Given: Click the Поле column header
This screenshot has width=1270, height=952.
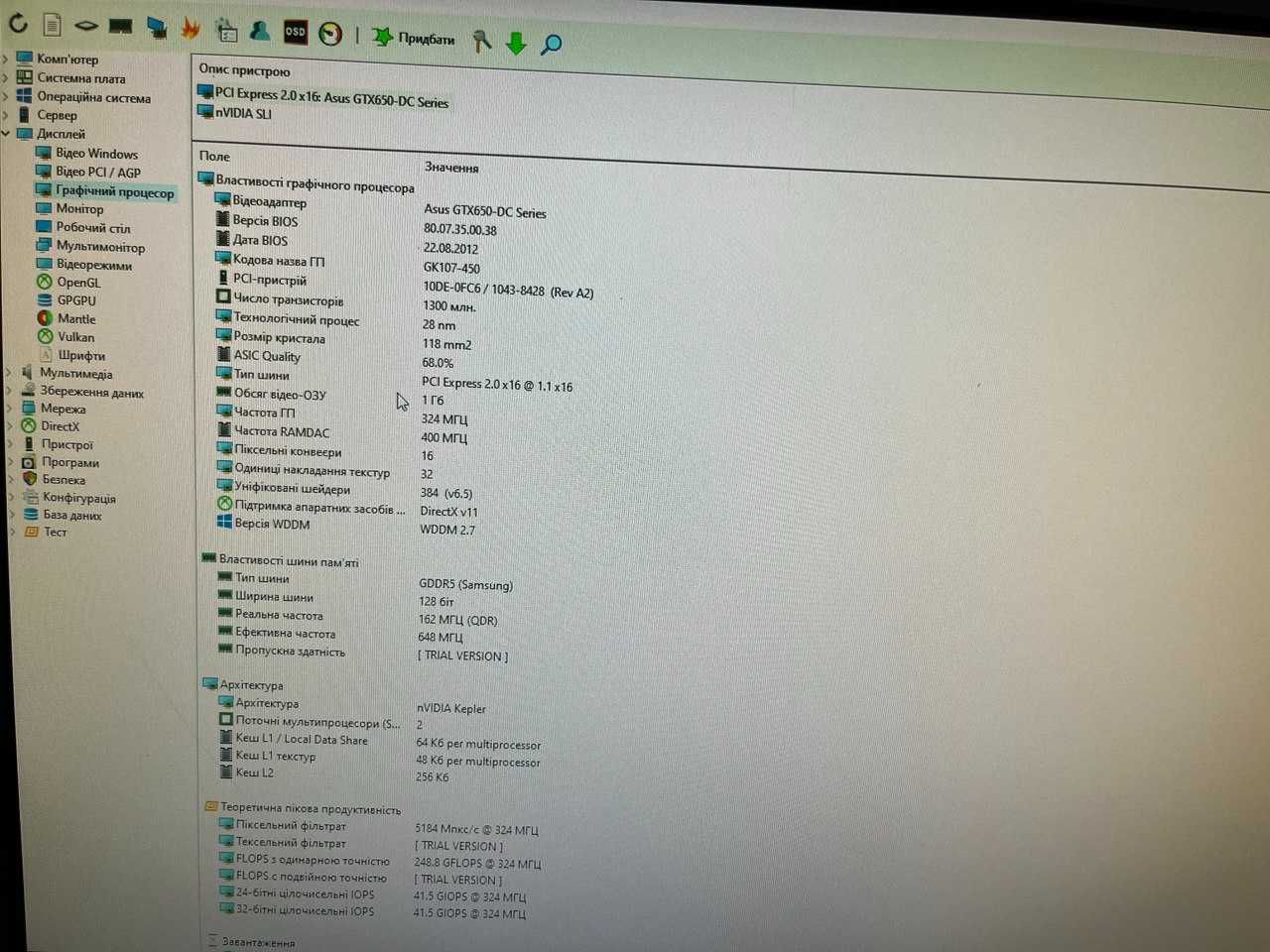Looking at the screenshot, I should click(x=213, y=156).
